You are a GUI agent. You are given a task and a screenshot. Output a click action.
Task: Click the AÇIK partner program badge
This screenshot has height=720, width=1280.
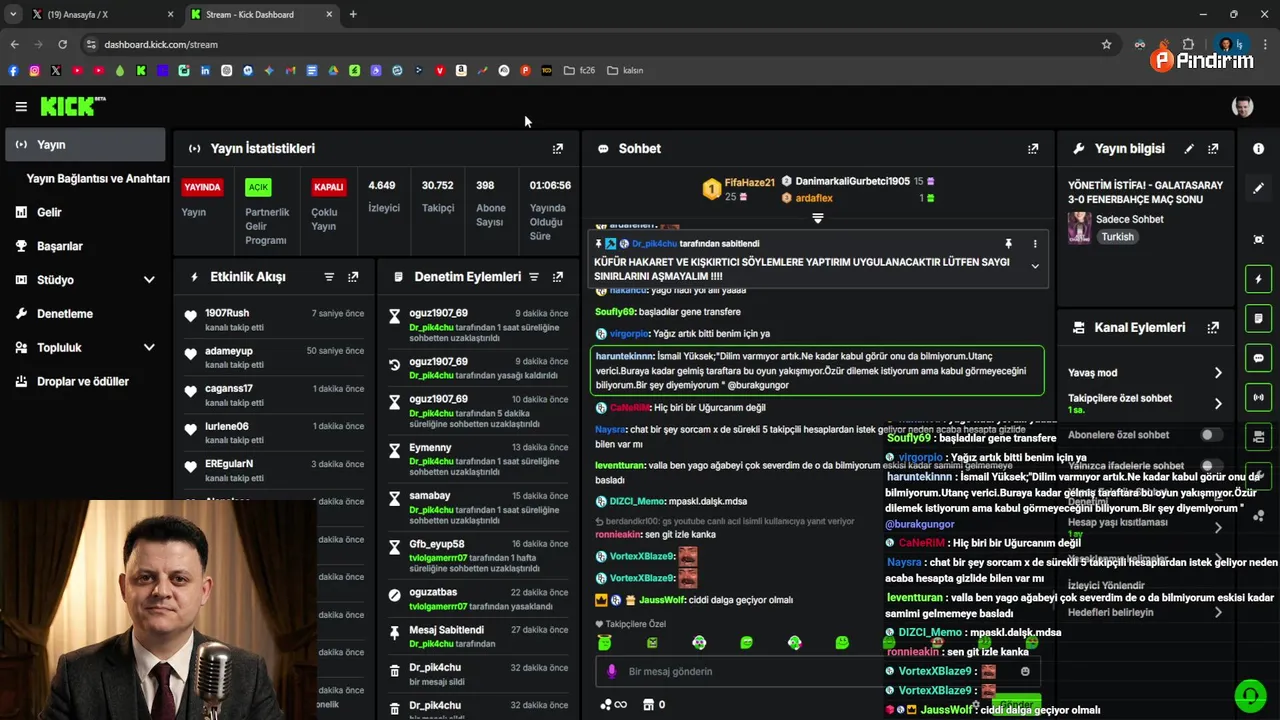[x=259, y=187]
